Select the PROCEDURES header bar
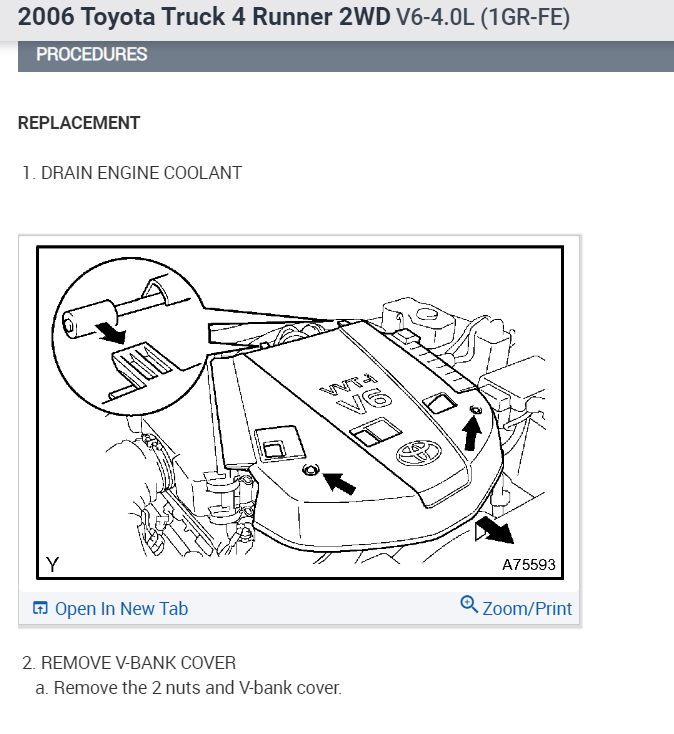This screenshot has width=674, height=734. coord(346,56)
